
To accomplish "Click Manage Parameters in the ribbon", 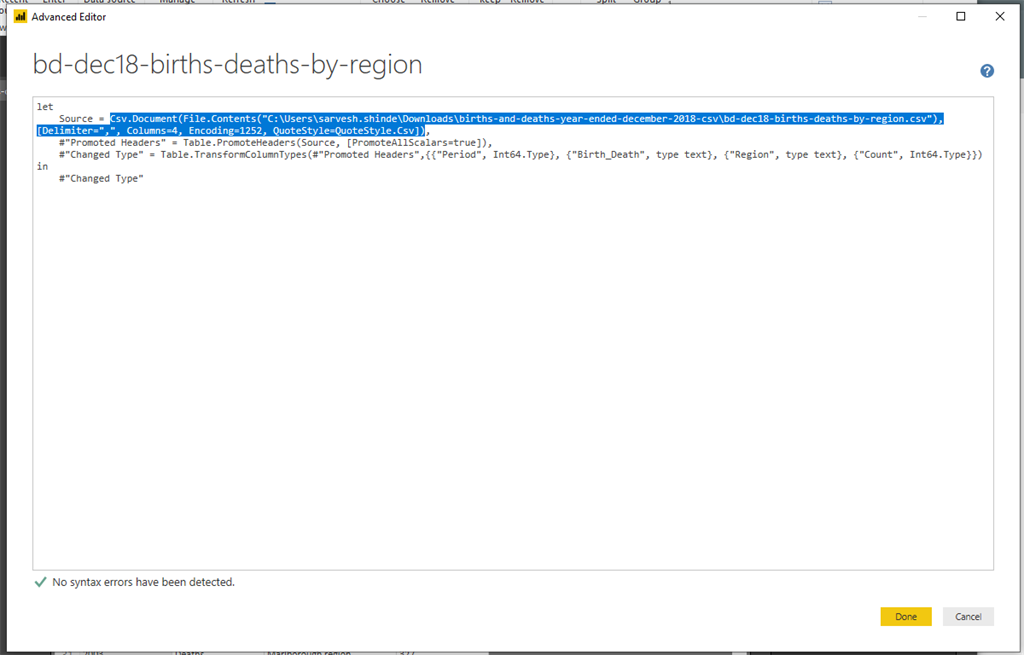I will click(176, 3).
